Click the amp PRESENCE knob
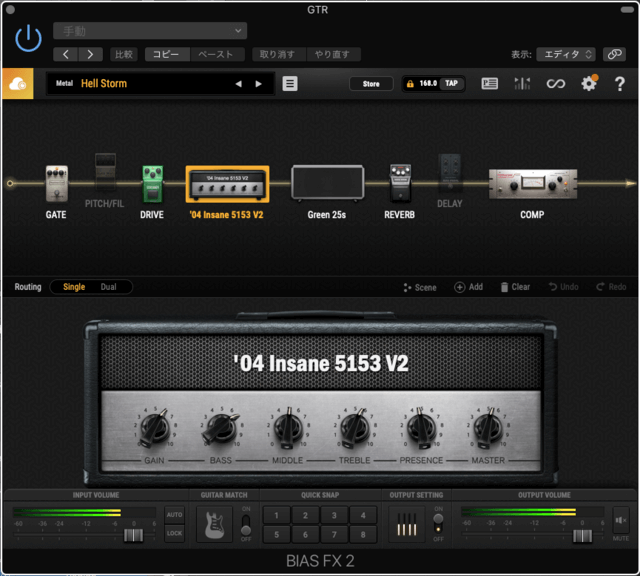The width and height of the screenshot is (640, 576). coord(422,428)
